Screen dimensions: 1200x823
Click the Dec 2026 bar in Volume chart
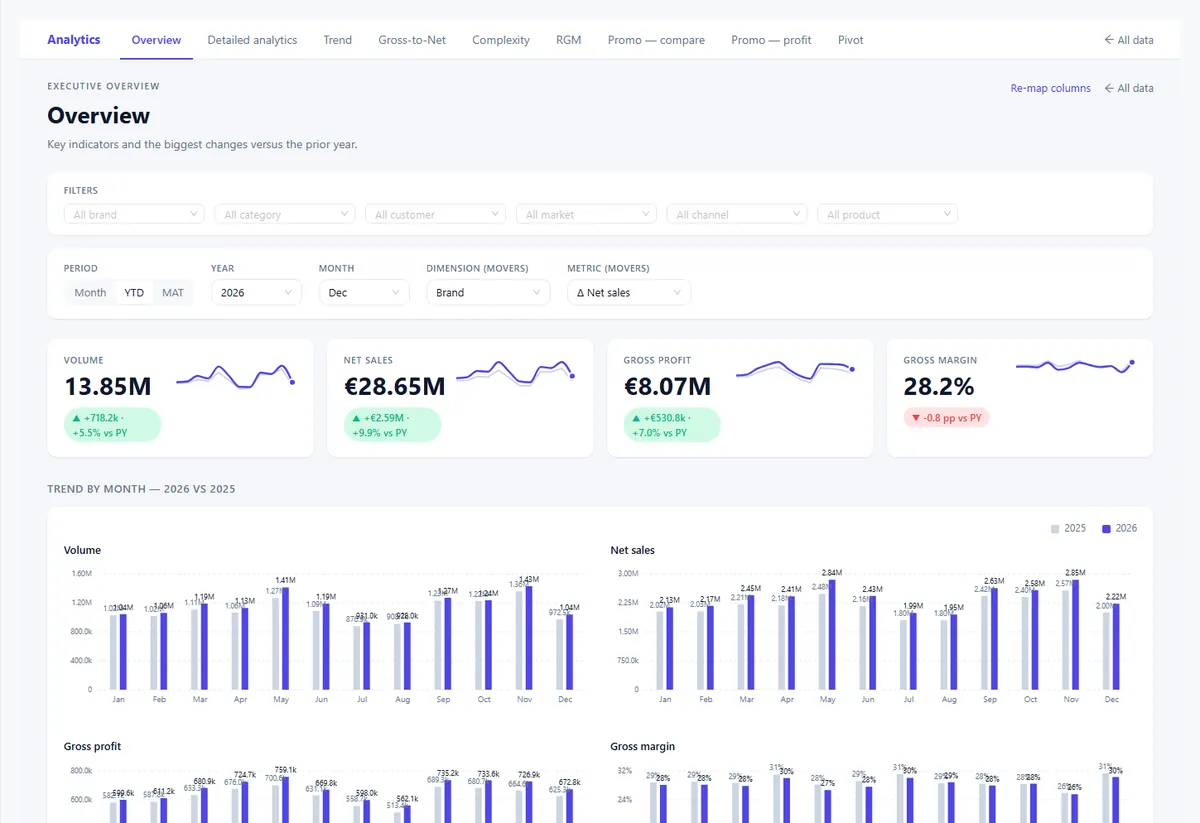pyautogui.click(x=570, y=652)
